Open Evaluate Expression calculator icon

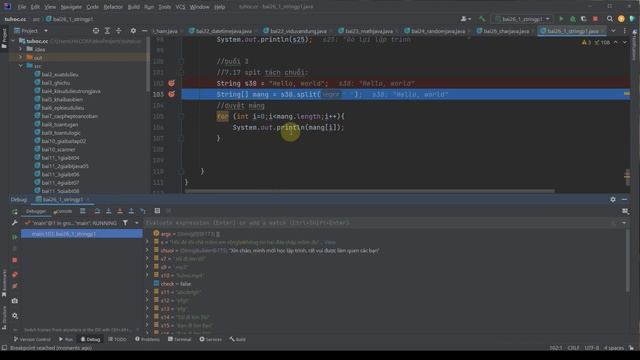pyautogui.click(x=157, y=211)
